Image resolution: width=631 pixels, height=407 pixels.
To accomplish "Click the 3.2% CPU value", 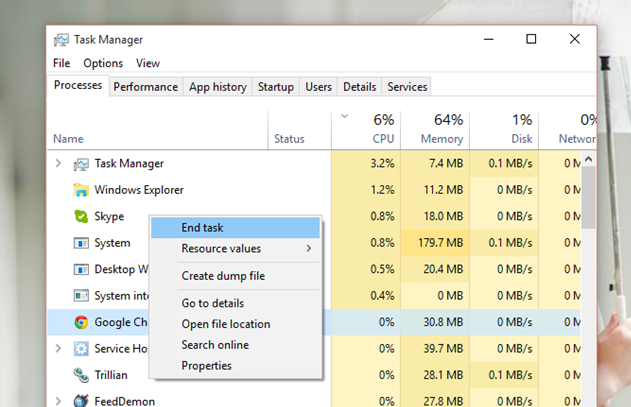I will pos(382,163).
